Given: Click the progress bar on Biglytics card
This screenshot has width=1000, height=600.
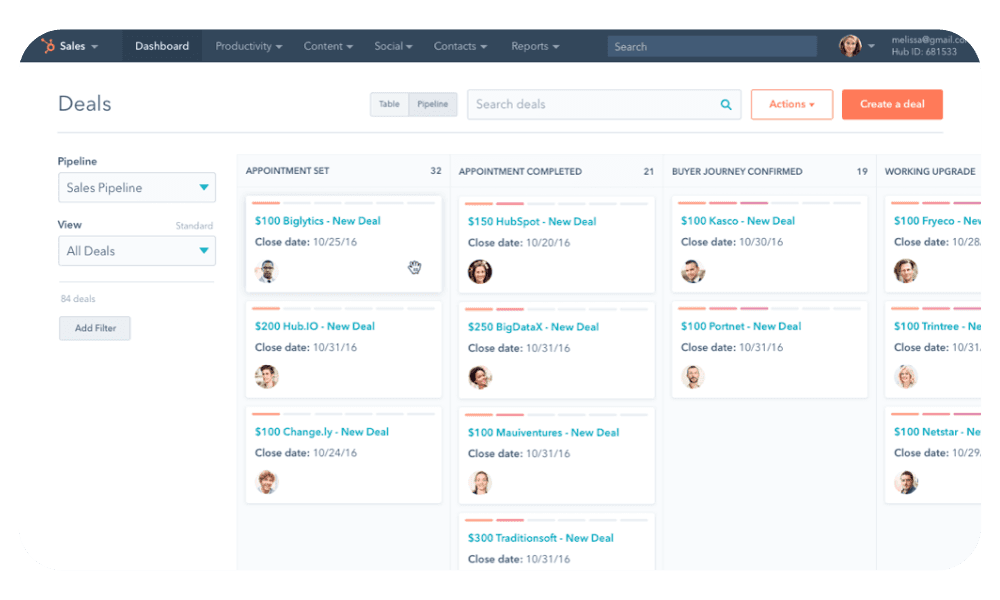Looking at the screenshot, I should [343, 203].
